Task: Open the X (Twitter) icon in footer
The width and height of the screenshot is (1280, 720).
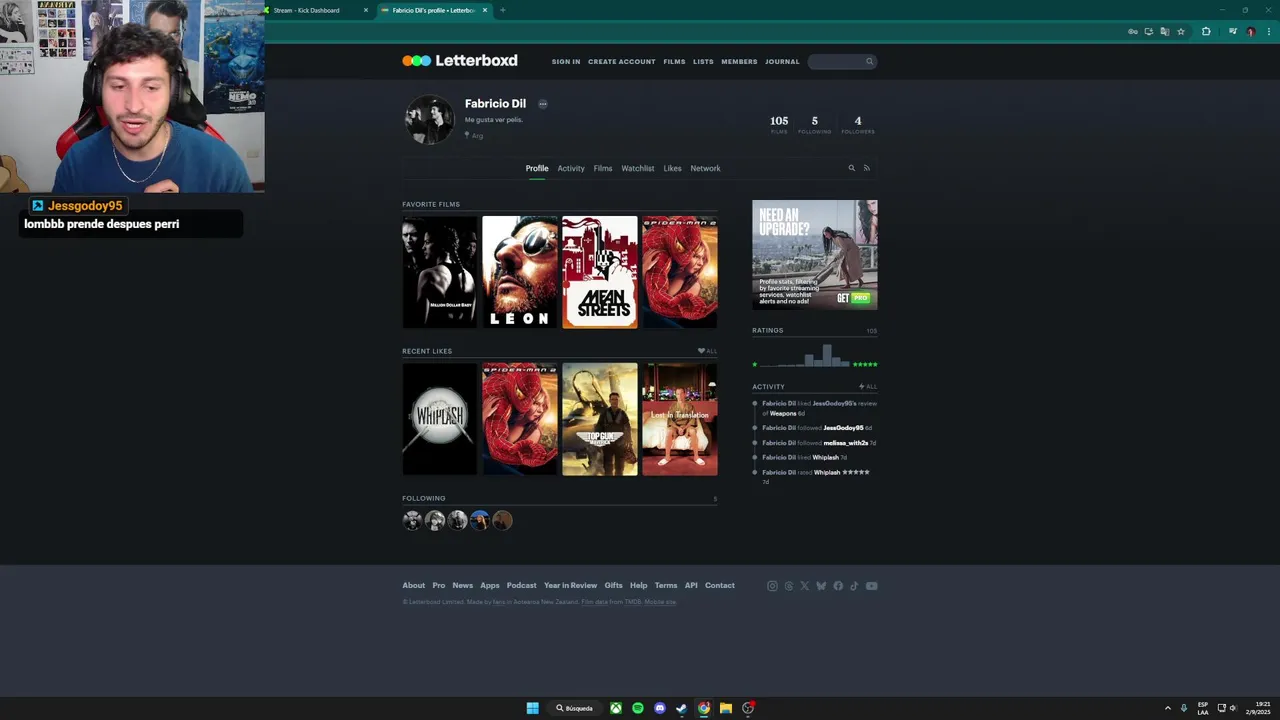Action: pos(804,586)
